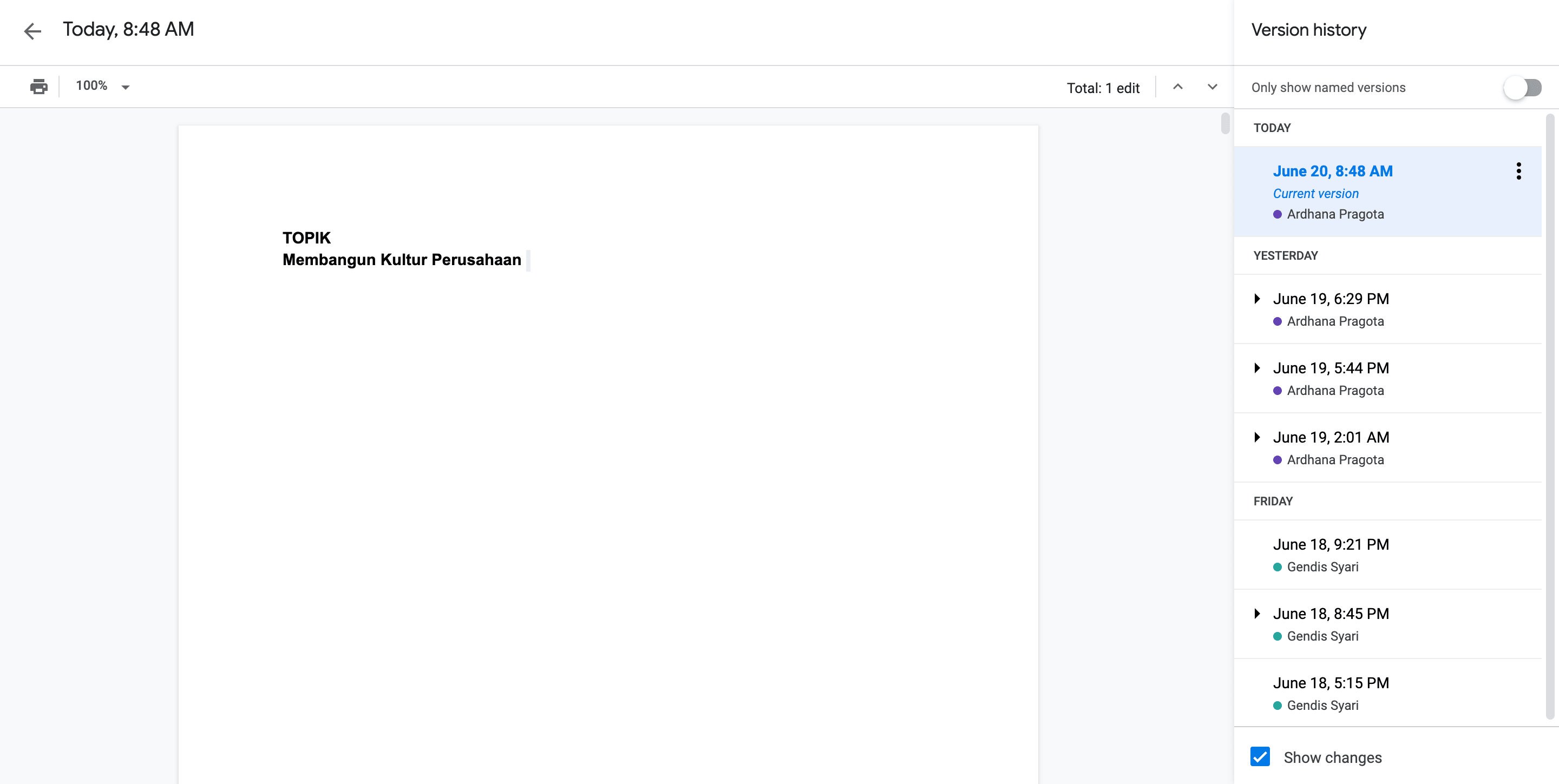The image size is (1559, 784).
Task: Open the June 19, 6:29 PM version
Action: coord(1387,309)
